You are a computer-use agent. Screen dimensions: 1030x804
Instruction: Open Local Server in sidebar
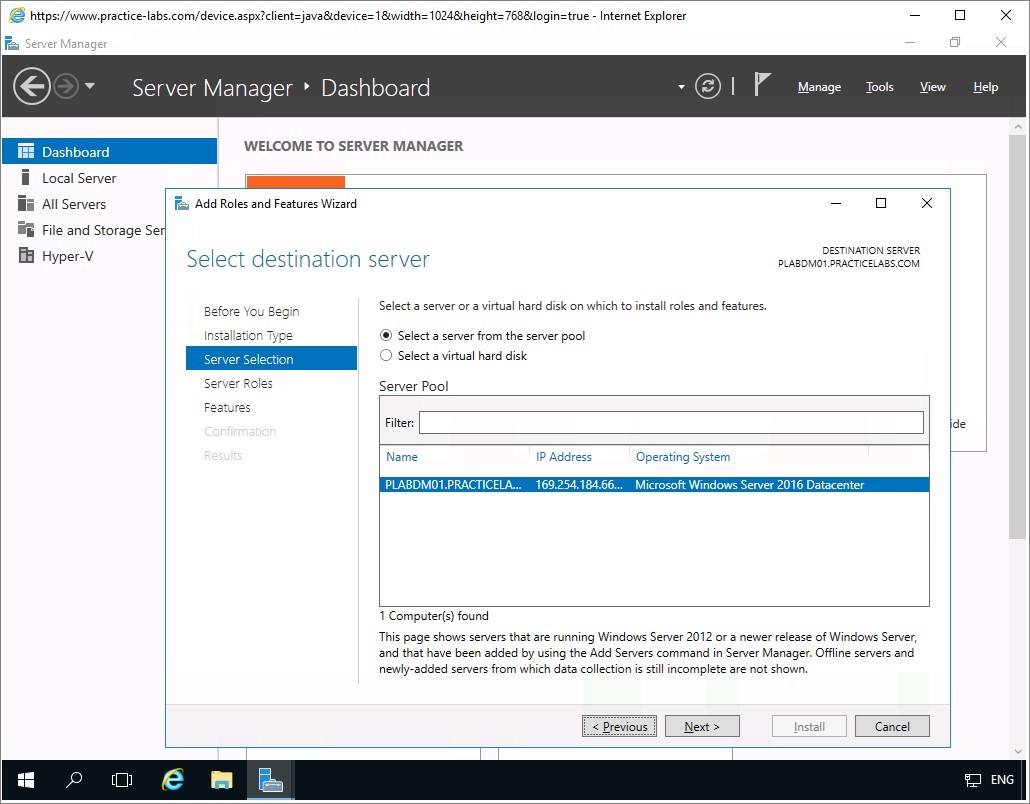(x=79, y=178)
